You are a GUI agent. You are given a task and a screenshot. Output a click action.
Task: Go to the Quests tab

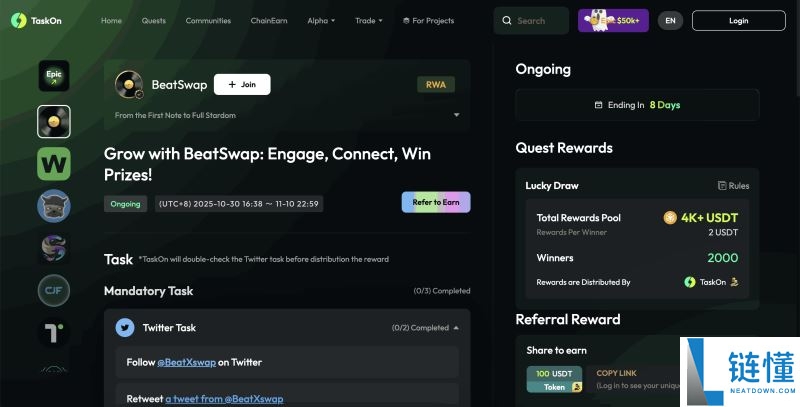click(154, 21)
